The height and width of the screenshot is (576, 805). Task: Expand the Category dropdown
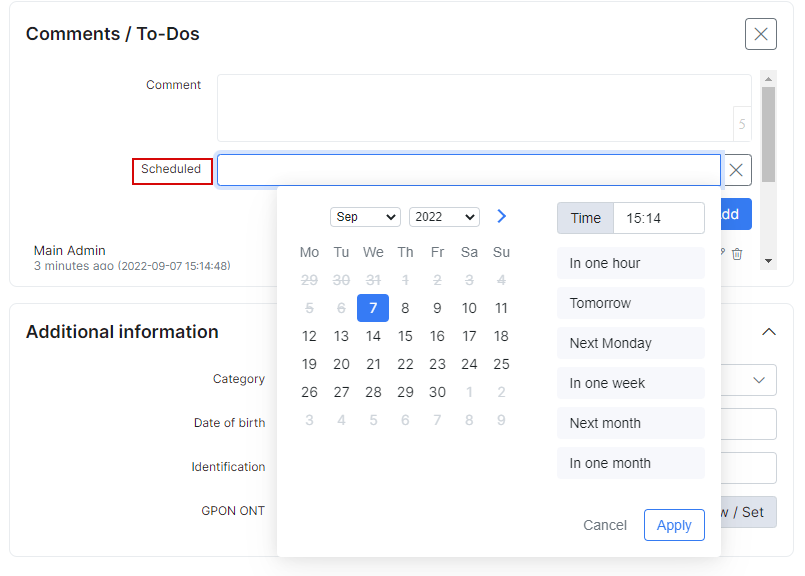click(x=757, y=380)
